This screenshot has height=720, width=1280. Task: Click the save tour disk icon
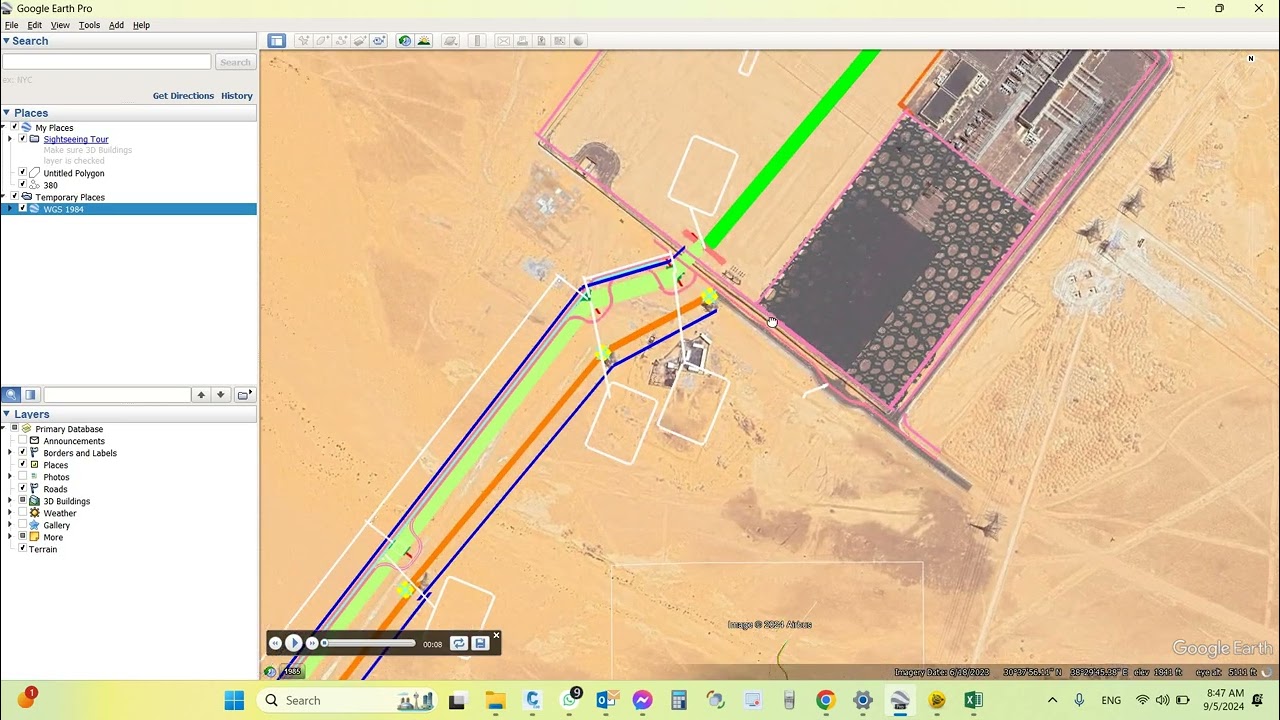(480, 644)
